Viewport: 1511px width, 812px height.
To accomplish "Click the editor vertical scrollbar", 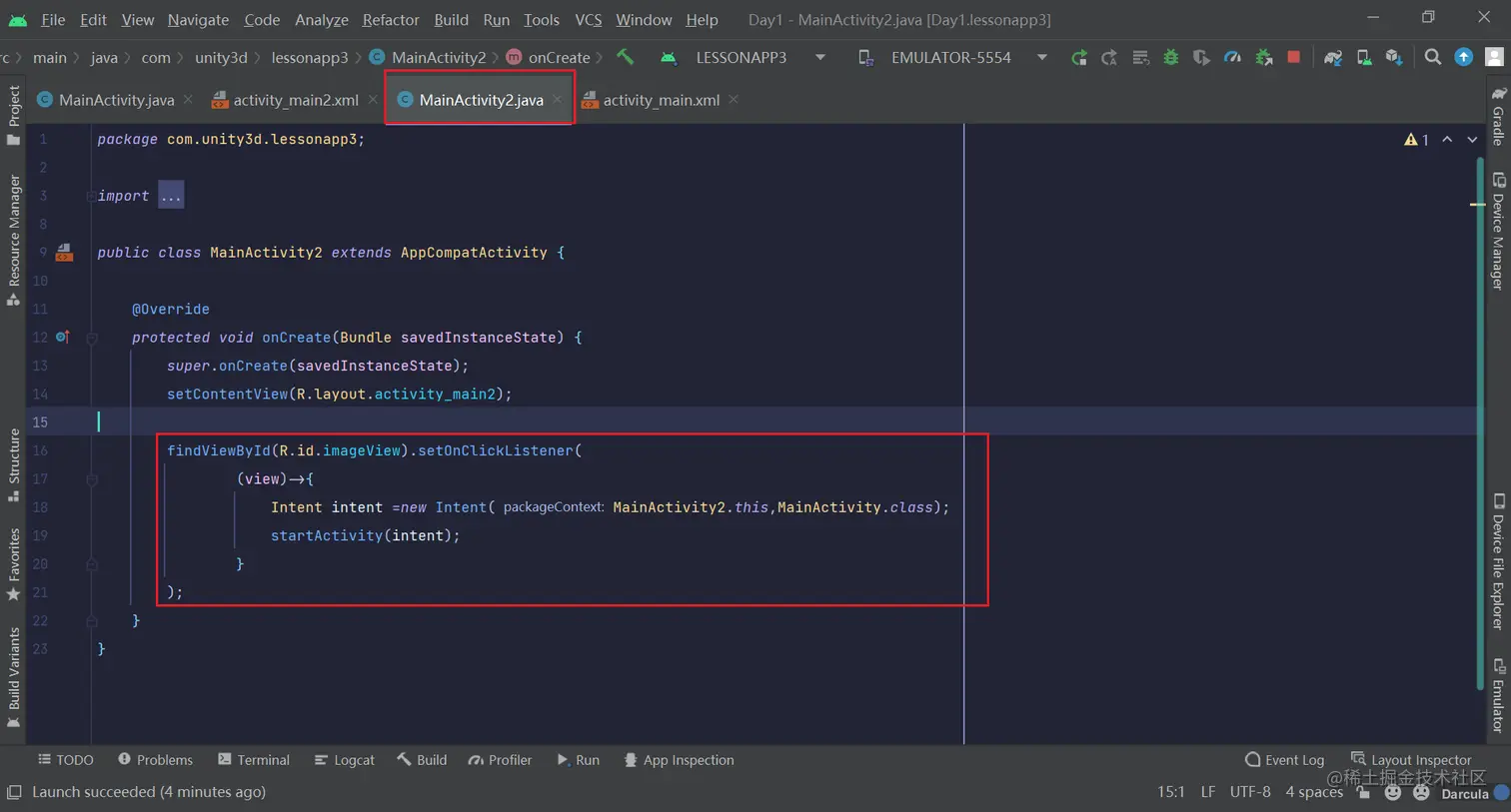I will click(x=1479, y=423).
